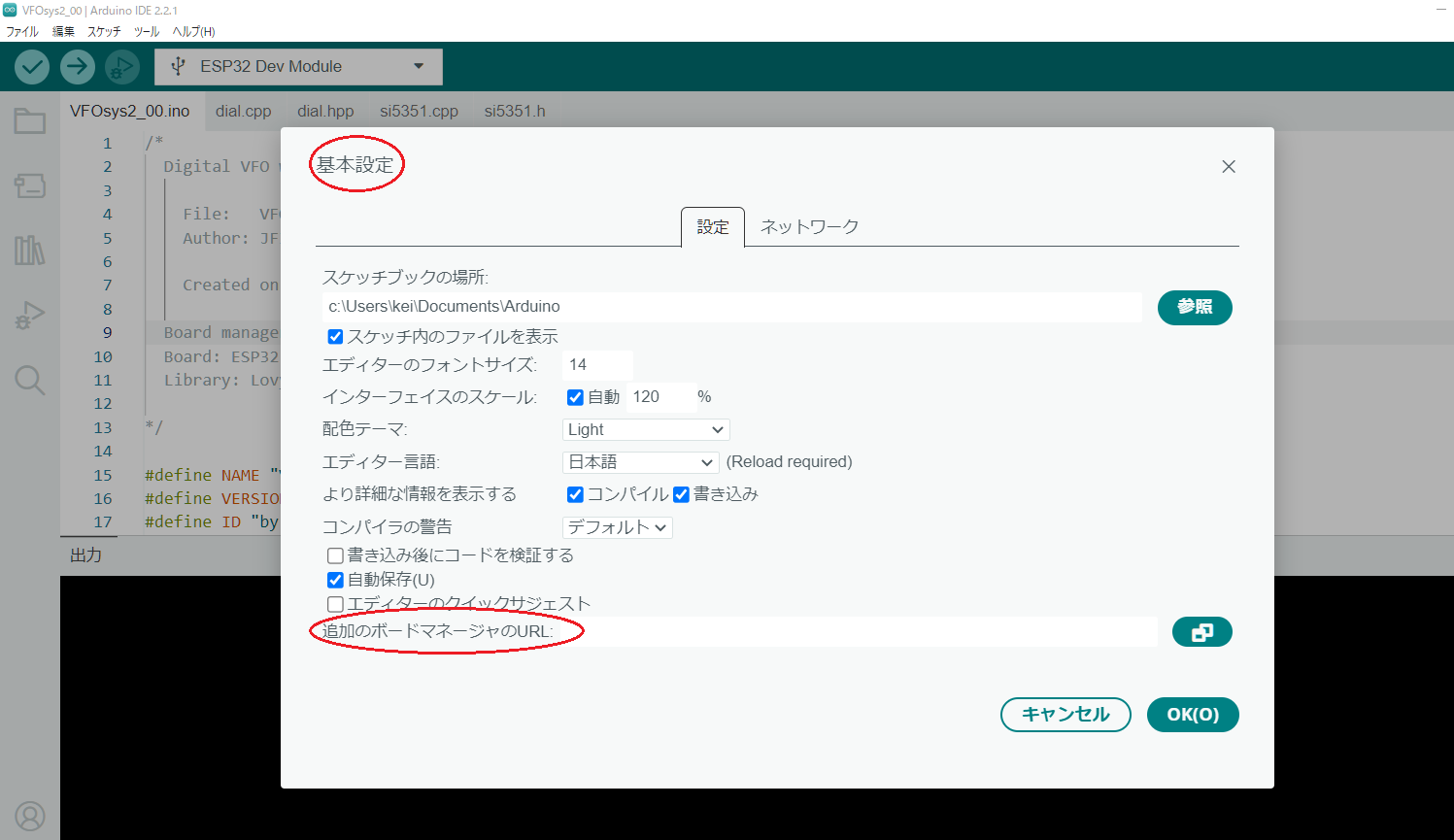Open the Library Manager sidebar icon

tap(30, 251)
